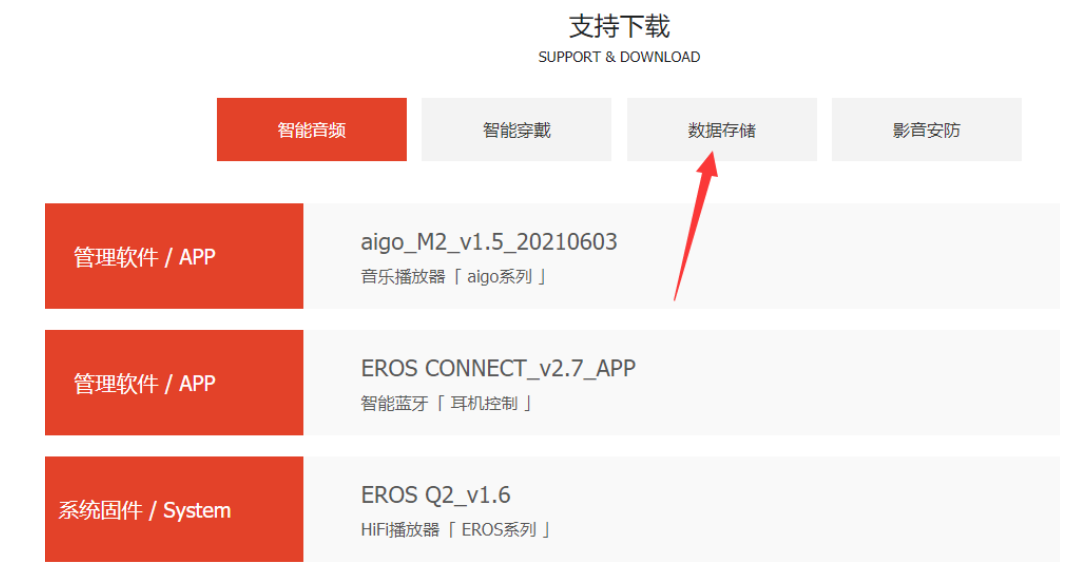Click the 支持下载 page heading
1086x582 pixels.
(x=619, y=26)
